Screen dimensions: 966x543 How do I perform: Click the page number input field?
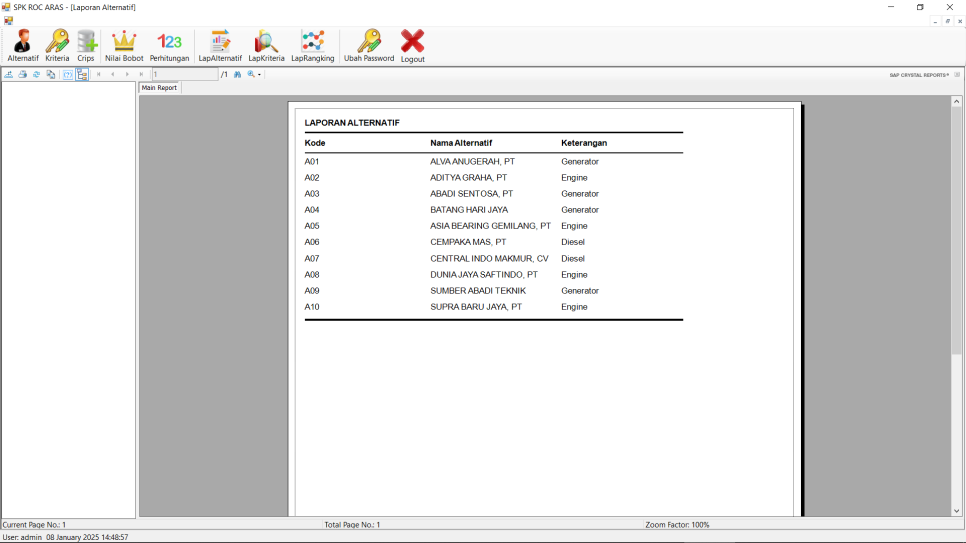[184, 75]
